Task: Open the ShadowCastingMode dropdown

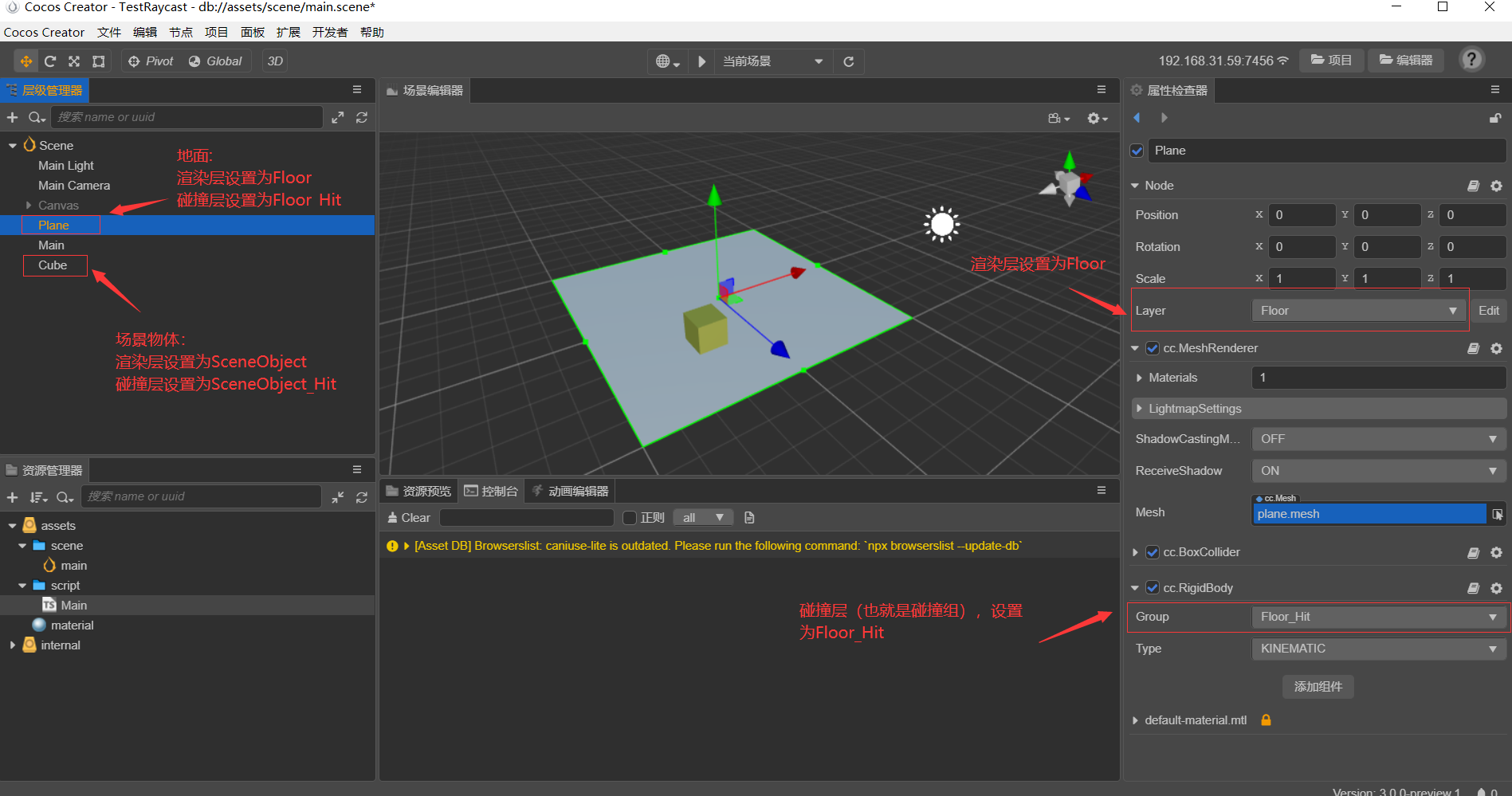Action: coord(1379,439)
